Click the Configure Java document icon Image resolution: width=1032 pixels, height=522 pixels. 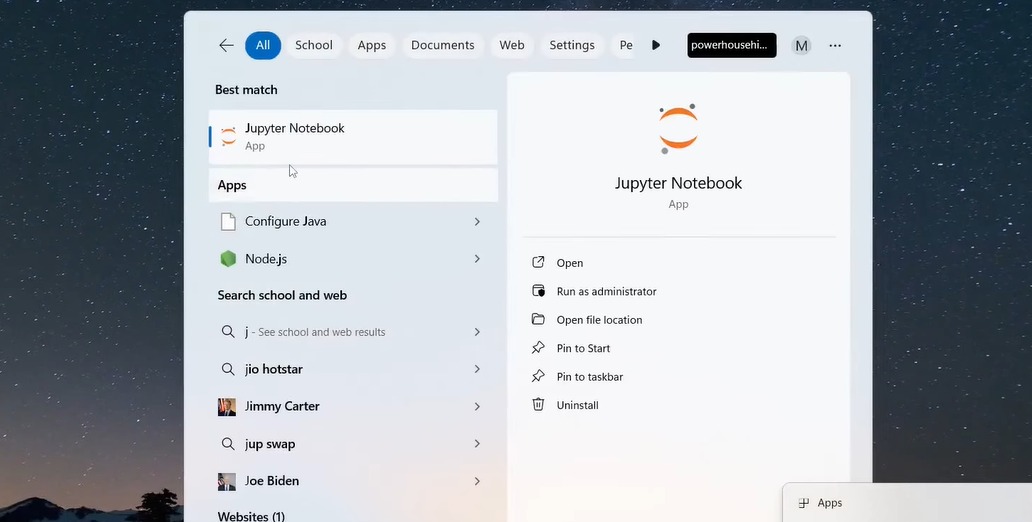(x=228, y=222)
